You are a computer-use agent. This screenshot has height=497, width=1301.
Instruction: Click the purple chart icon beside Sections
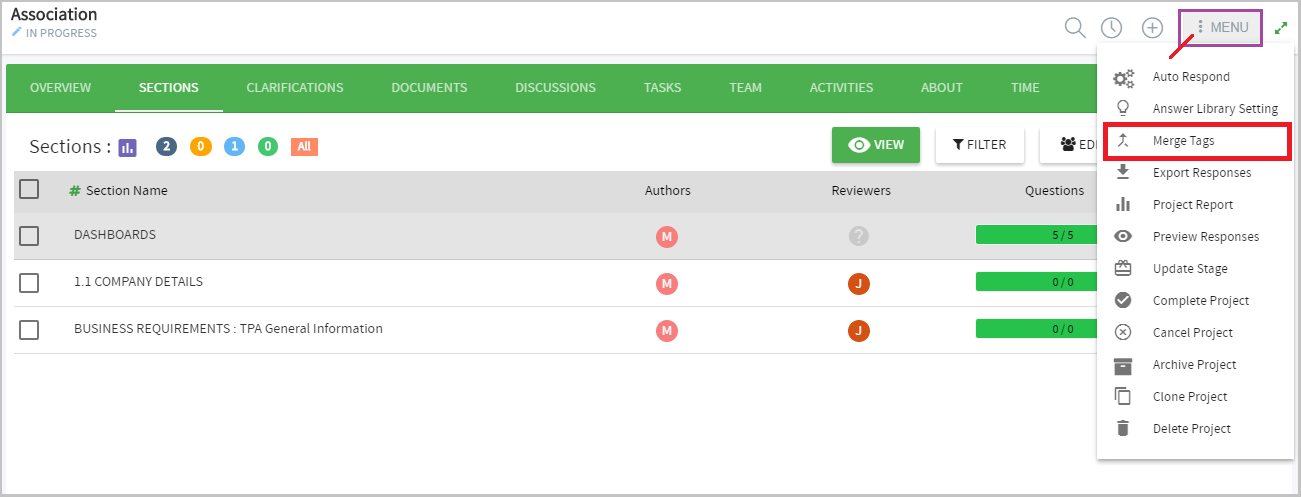click(127, 147)
